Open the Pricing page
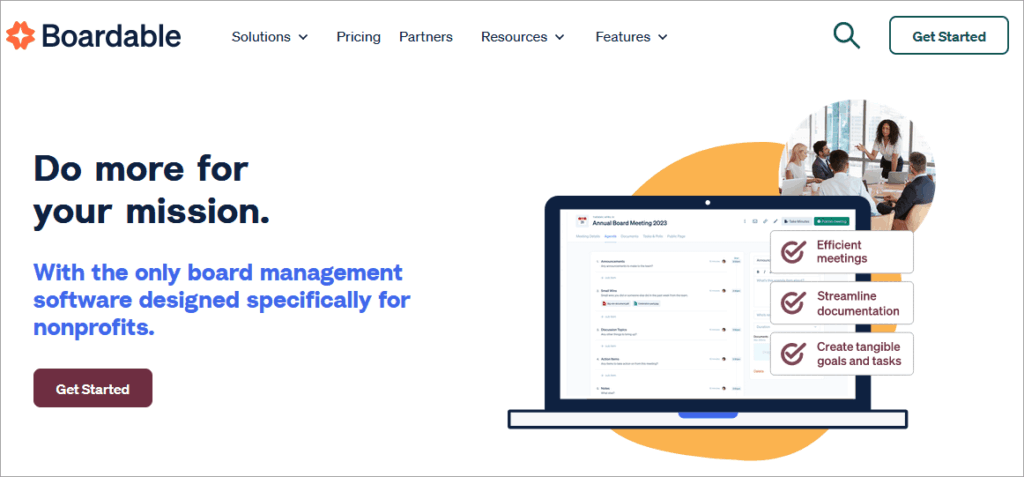Screen dimensions: 1024x477 pos(359,37)
